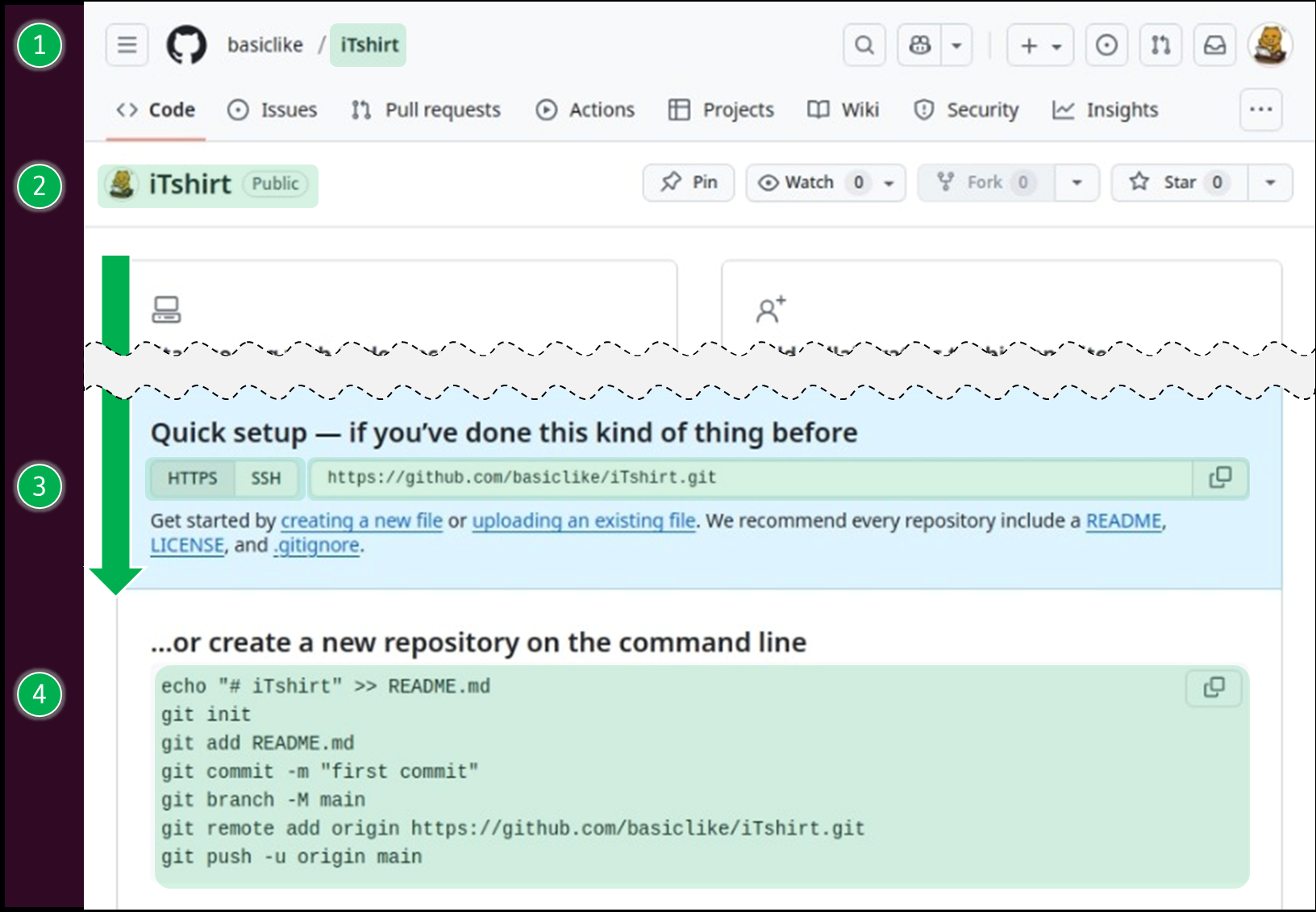Expand the Copilot dropdown arrow

[956, 45]
